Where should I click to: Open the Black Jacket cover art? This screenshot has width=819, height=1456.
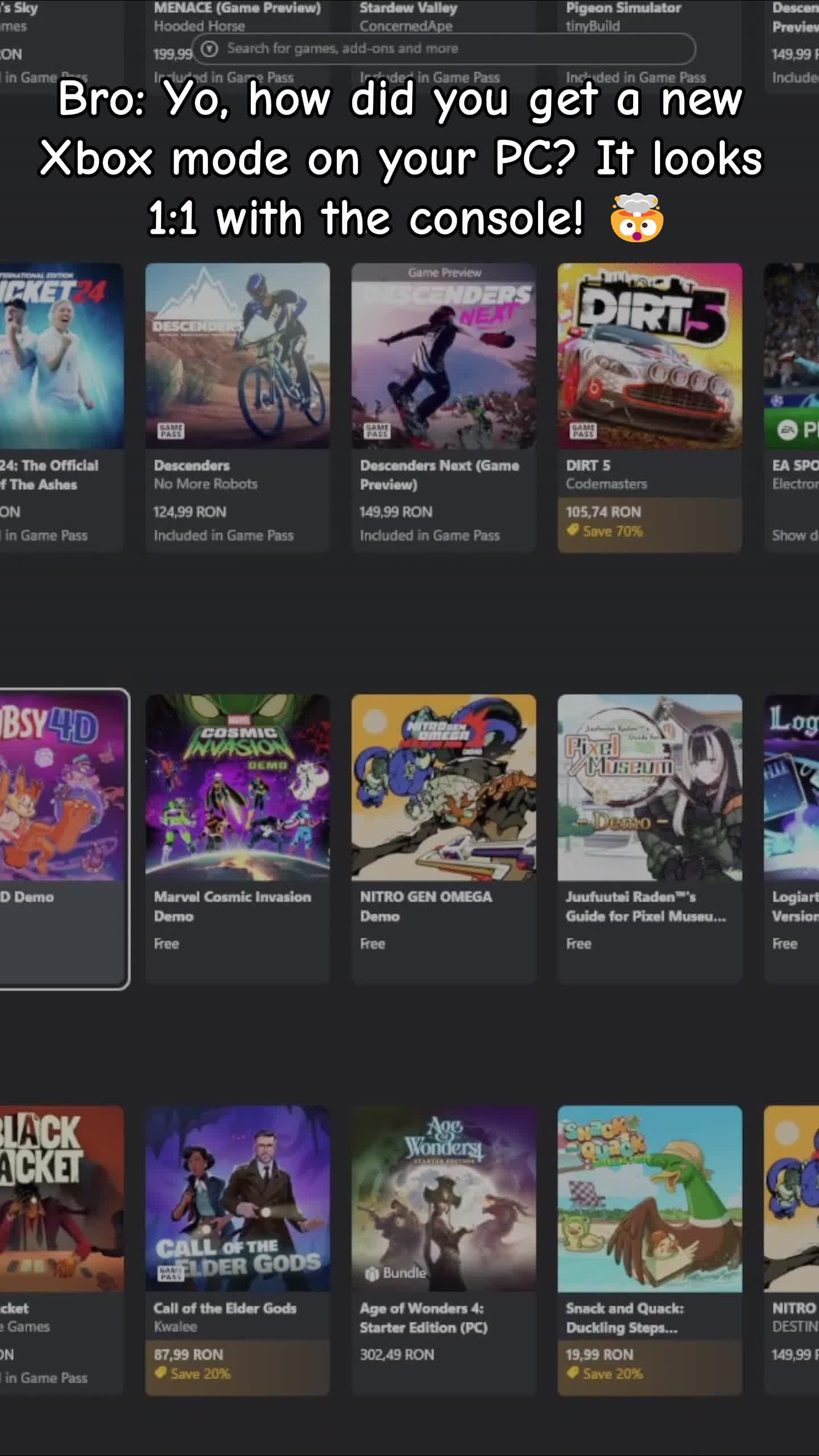61,1198
